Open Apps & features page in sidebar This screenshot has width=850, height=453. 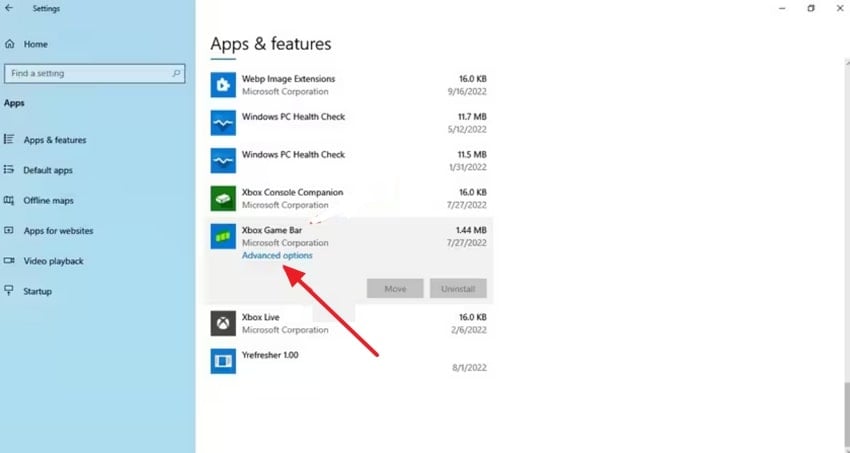pyautogui.click(x=55, y=140)
